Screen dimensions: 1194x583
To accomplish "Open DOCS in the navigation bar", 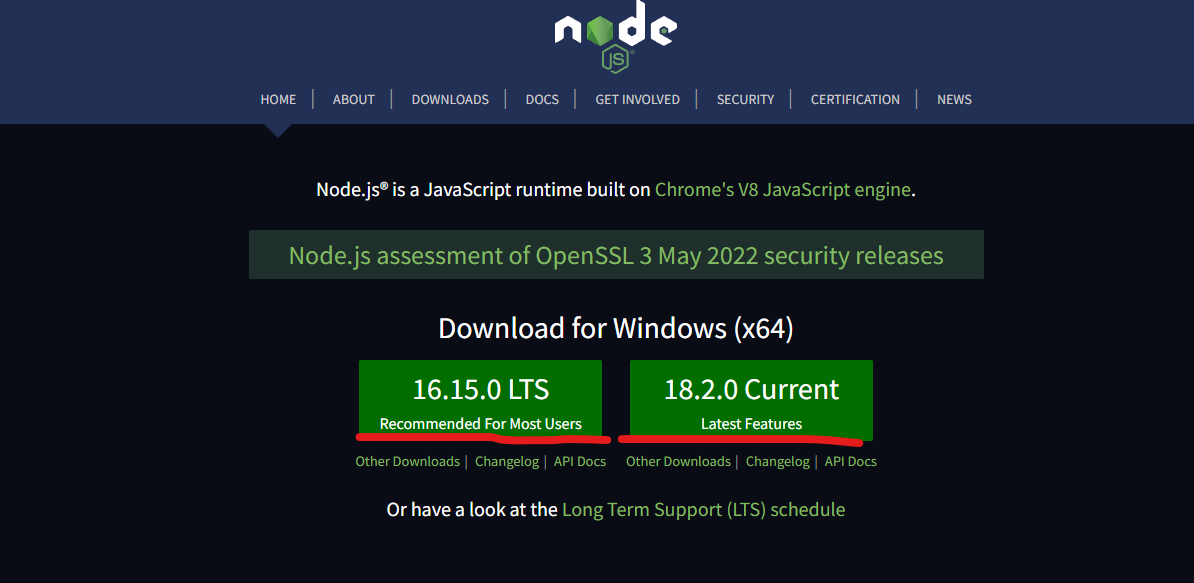I will tap(542, 99).
